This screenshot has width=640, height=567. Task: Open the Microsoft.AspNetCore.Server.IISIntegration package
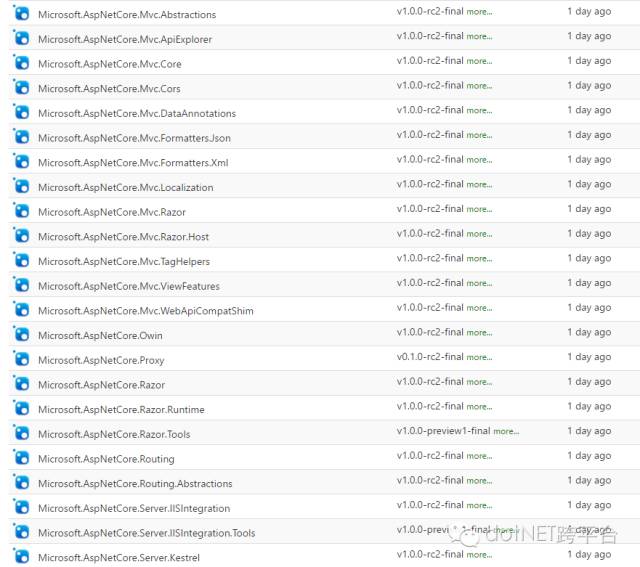134,509
